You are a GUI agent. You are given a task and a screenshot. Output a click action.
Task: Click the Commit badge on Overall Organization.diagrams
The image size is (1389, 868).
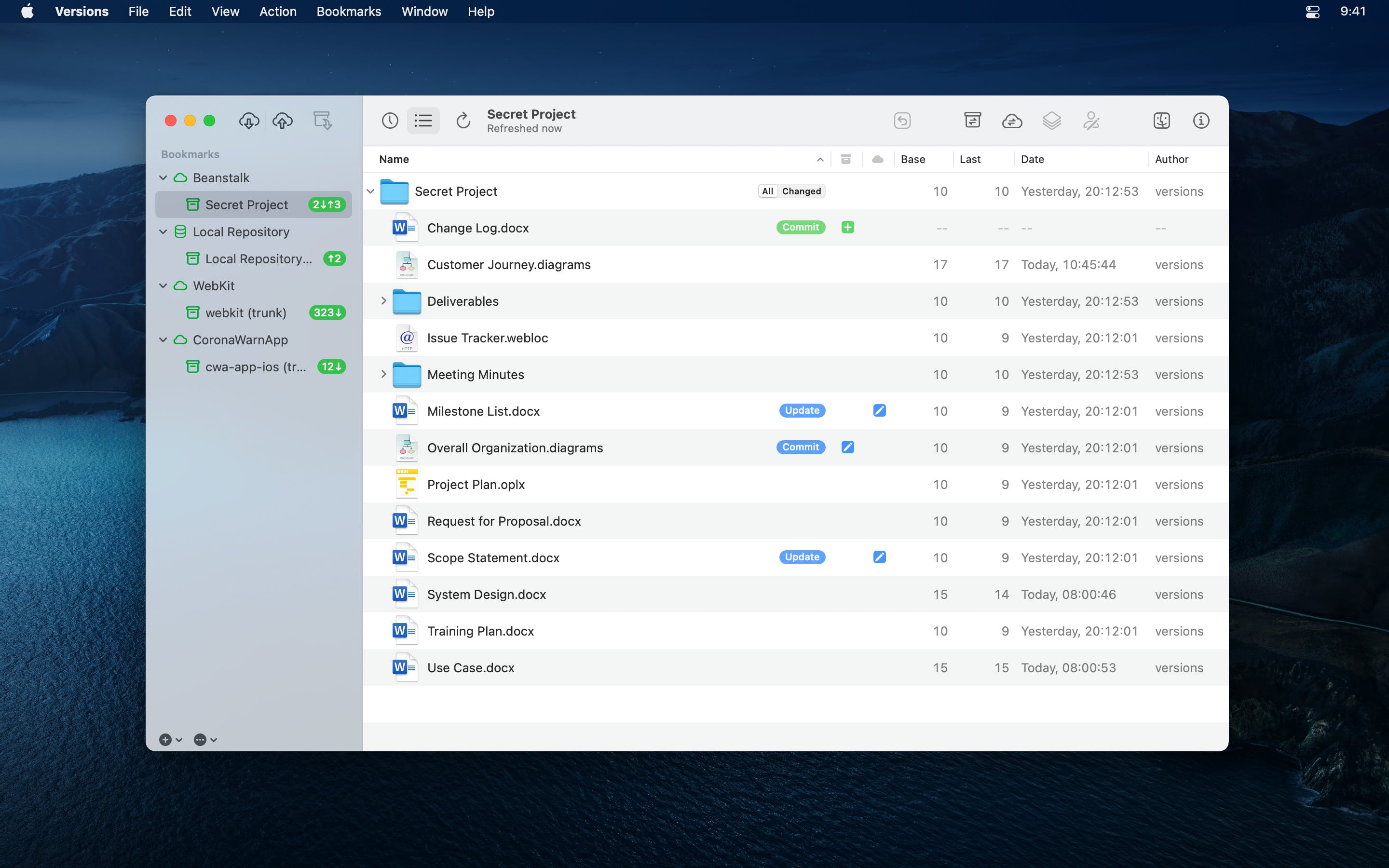coord(800,447)
